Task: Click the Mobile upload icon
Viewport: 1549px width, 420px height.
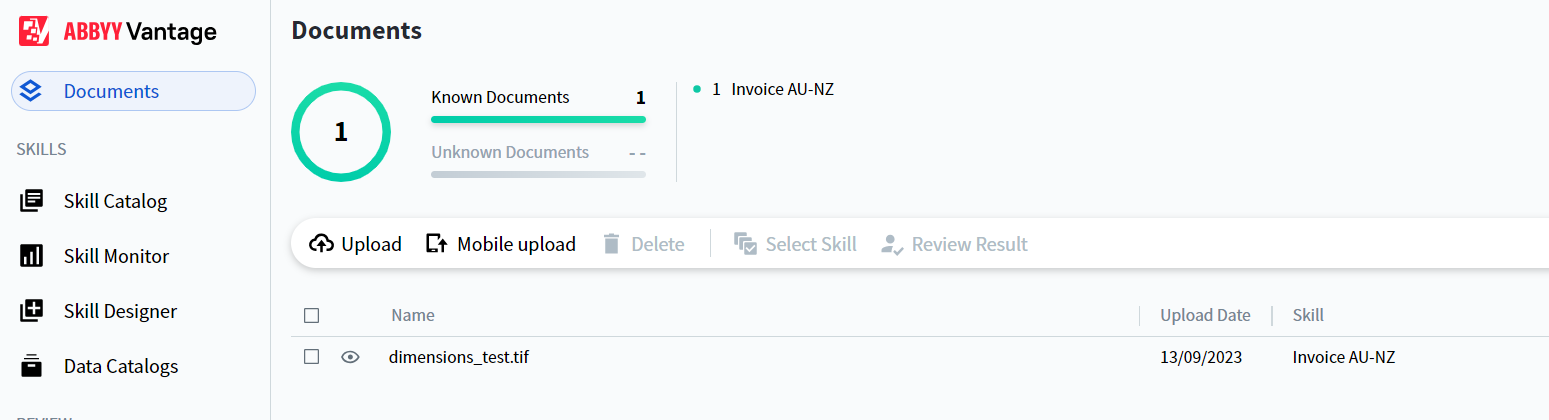Action: [436, 244]
